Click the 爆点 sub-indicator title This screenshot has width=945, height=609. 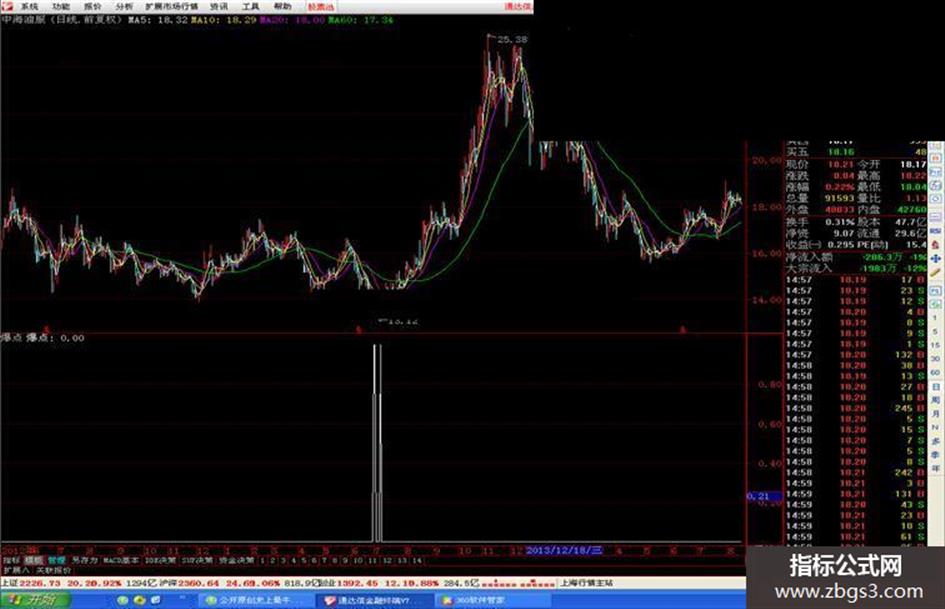point(12,338)
